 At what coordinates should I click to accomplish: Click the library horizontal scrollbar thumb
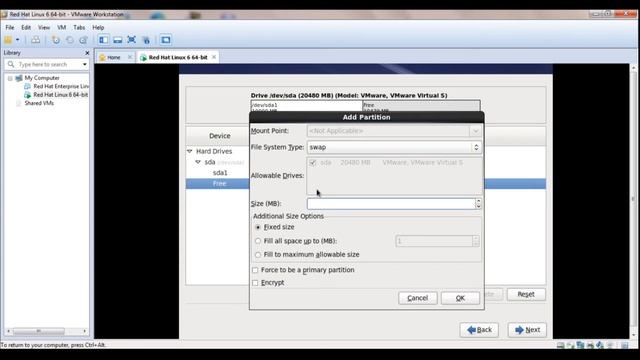pyautogui.click(x=39, y=331)
